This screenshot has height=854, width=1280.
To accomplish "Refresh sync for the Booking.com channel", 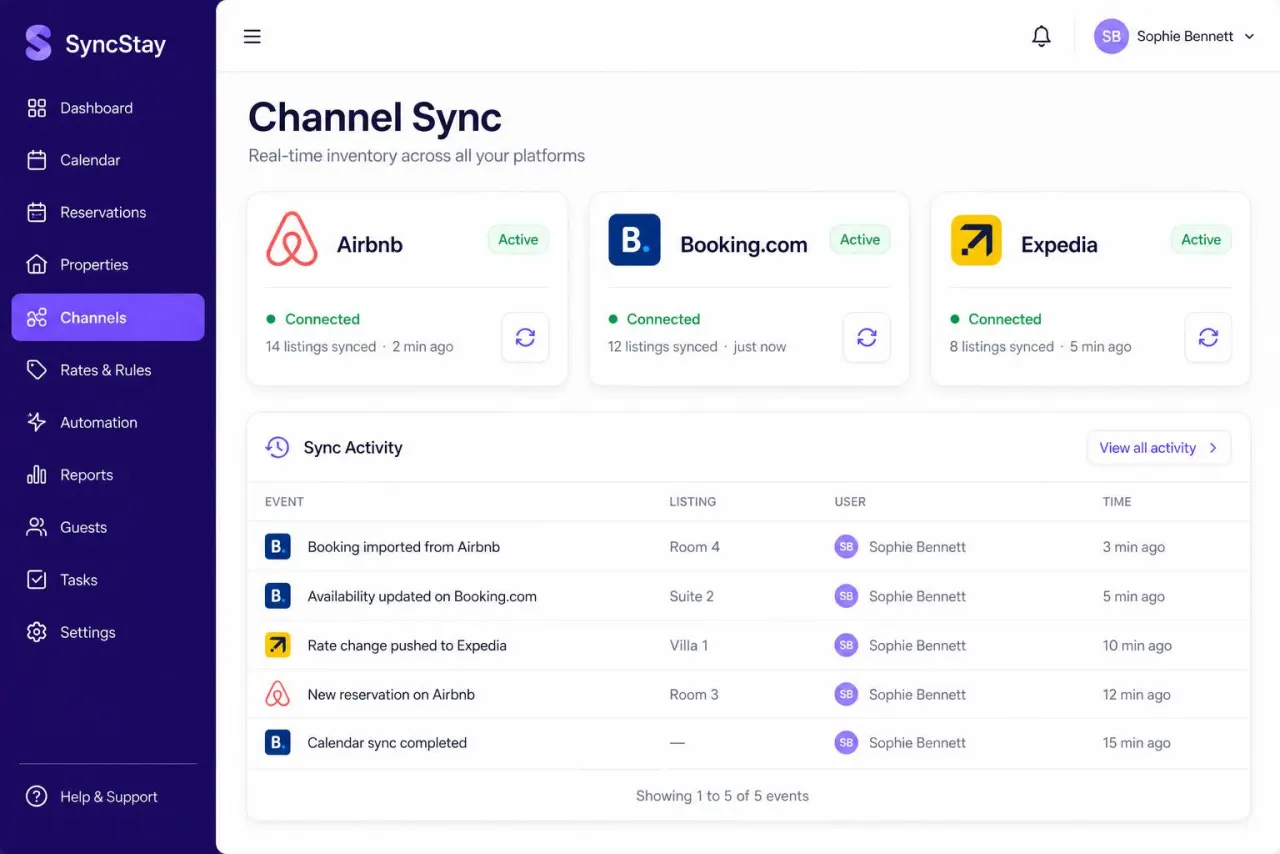I will (867, 337).
